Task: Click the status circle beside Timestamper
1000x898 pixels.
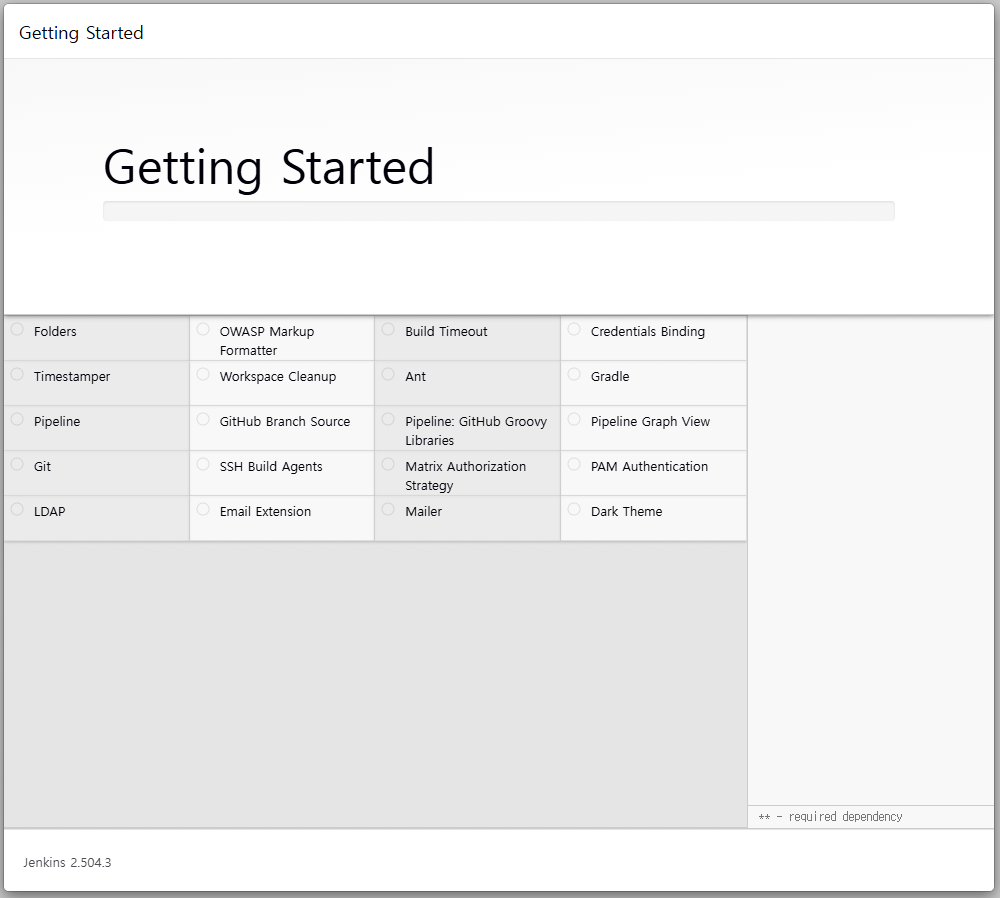Action: 17,374
